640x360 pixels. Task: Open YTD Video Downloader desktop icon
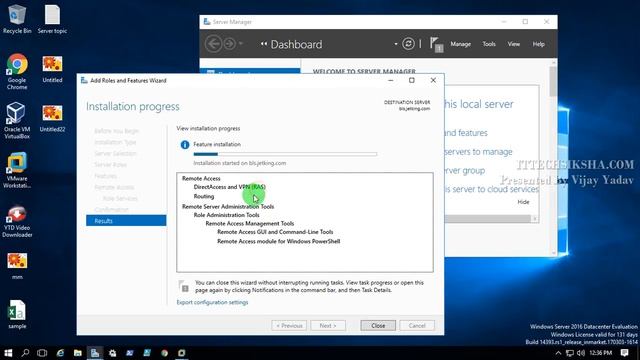17,220
